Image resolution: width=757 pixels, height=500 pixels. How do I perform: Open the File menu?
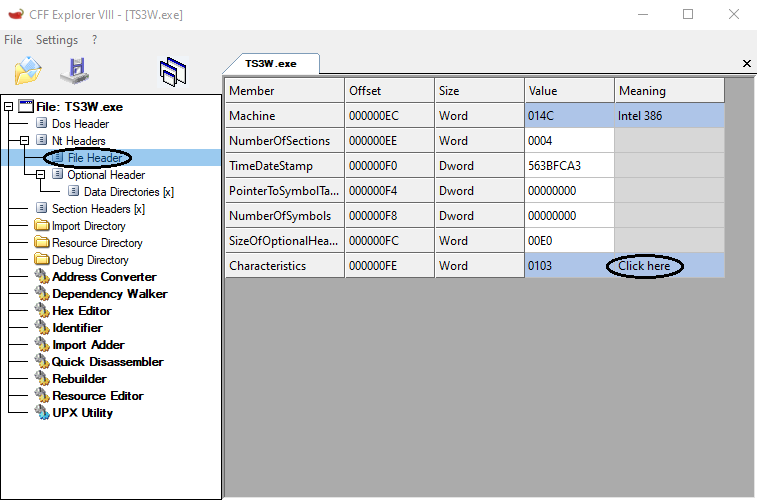point(13,40)
